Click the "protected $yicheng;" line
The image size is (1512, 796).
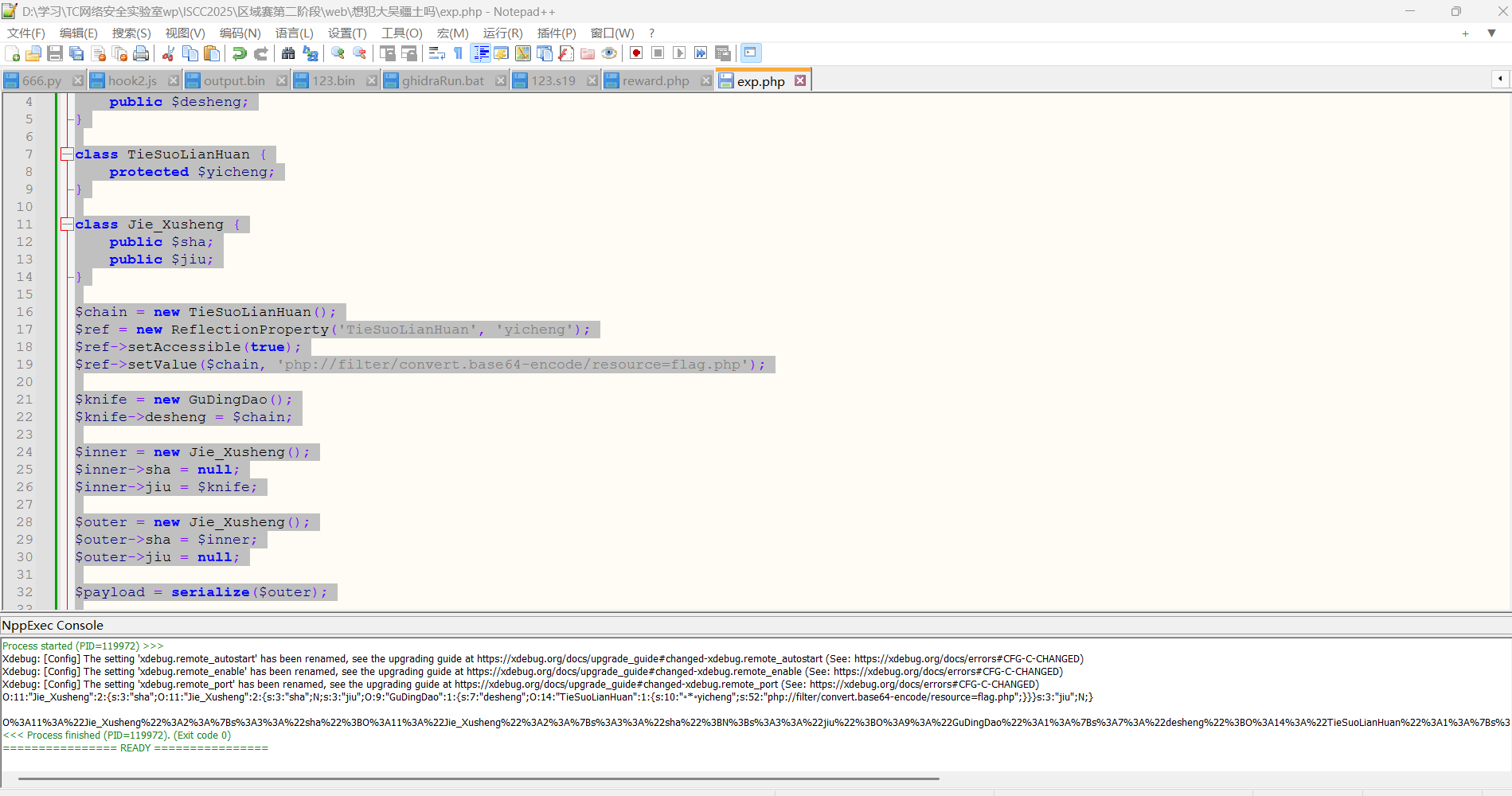(192, 172)
